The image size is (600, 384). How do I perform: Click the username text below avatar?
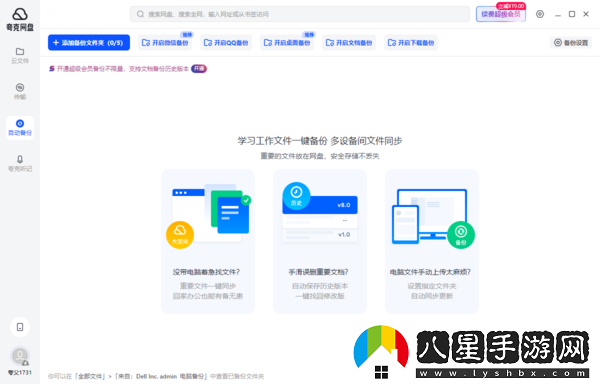(20, 373)
